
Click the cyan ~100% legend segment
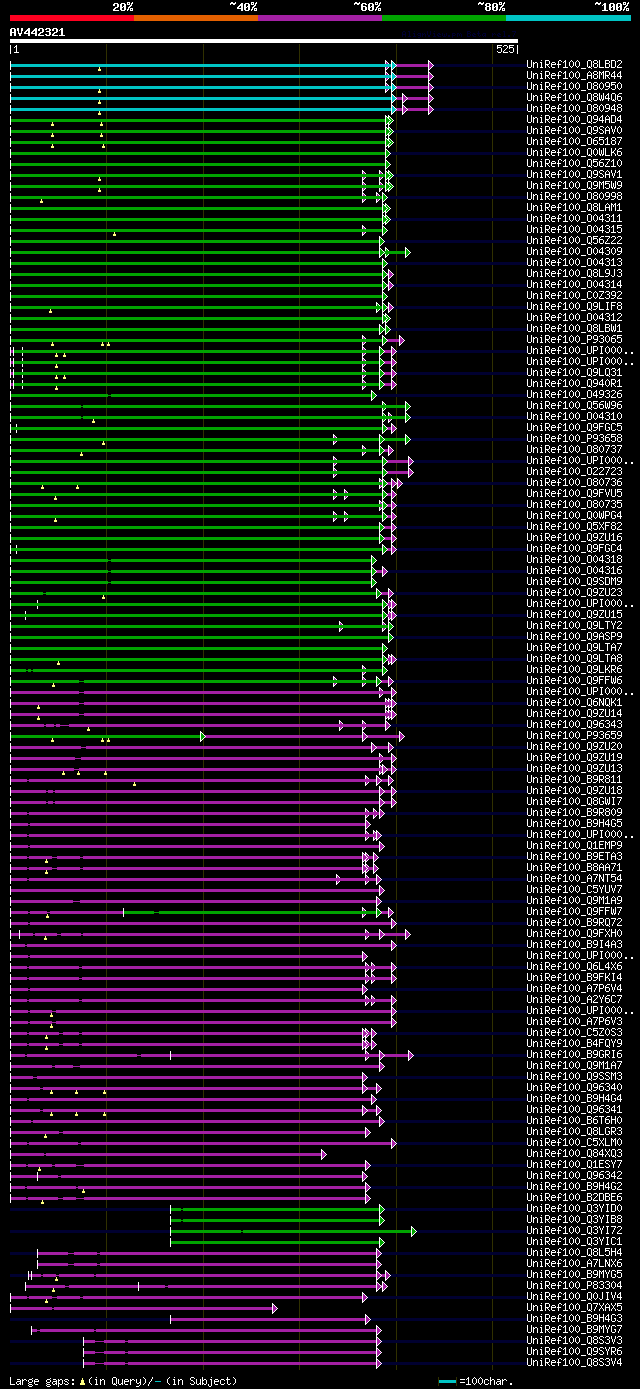pyautogui.click(x=568, y=17)
